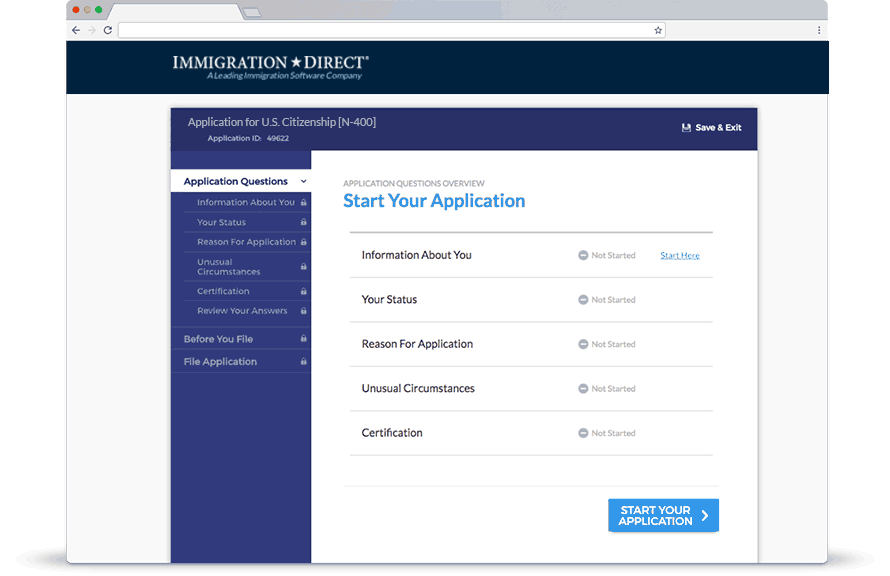Click lock icon beside File Application
Image resolution: width=890 pixels, height=576 pixels.
point(304,361)
